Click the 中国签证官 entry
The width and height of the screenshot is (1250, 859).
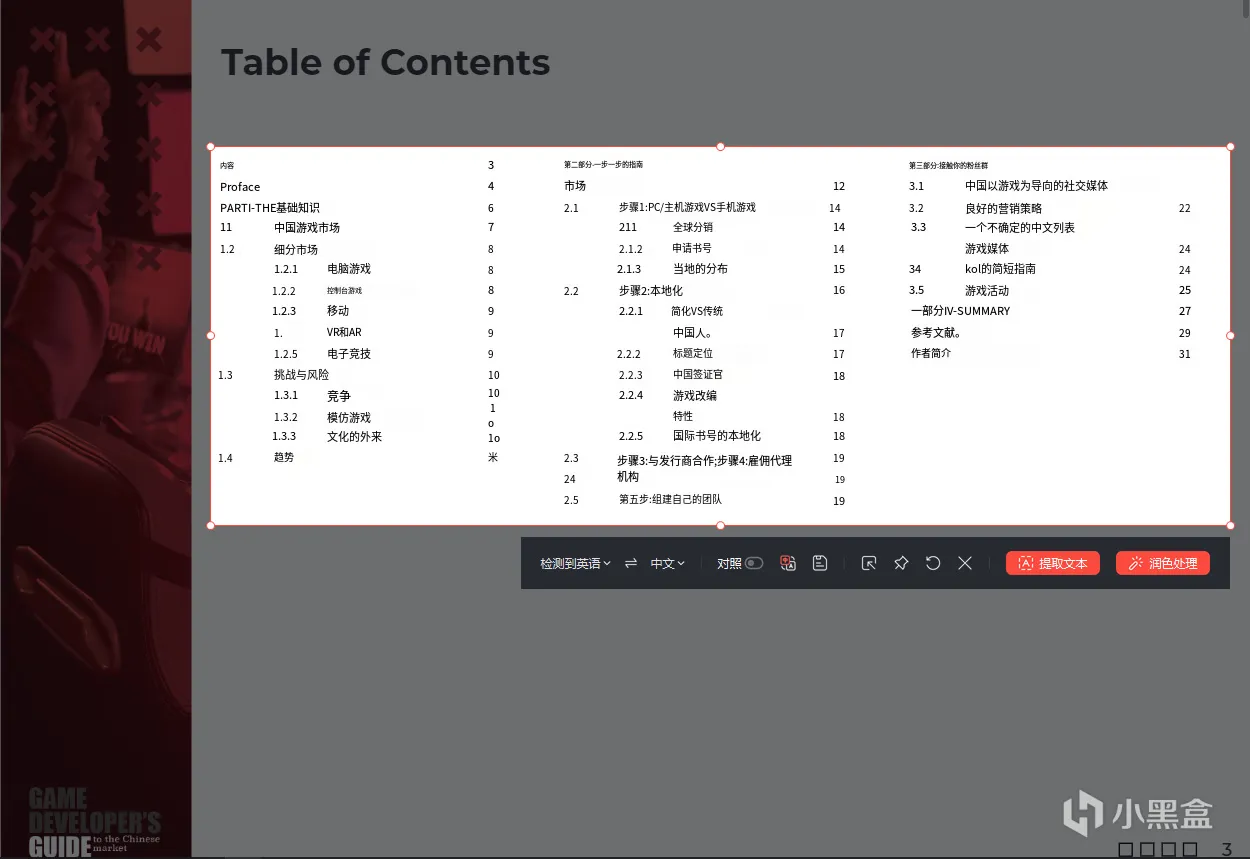click(698, 375)
